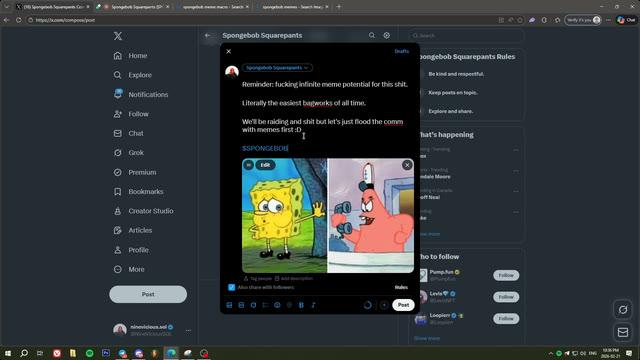The width and height of the screenshot is (640, 360).
Task: Open the emoji picker
Action: pos(277,305)
